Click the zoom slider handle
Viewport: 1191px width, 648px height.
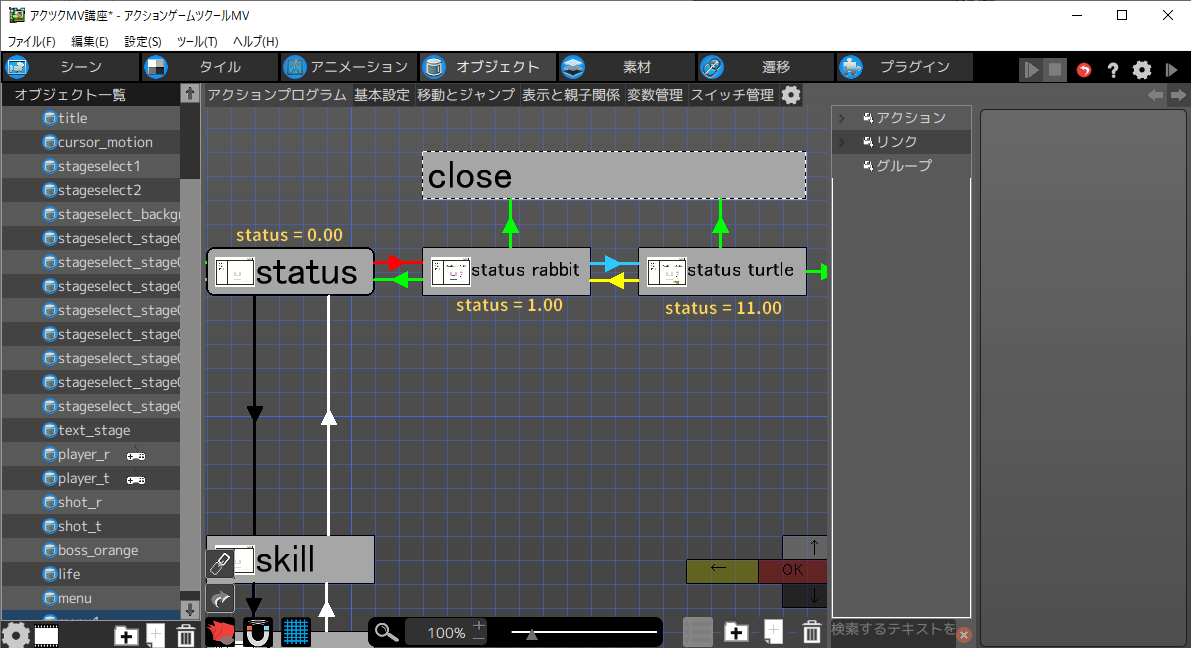click(x=533, y=633)
